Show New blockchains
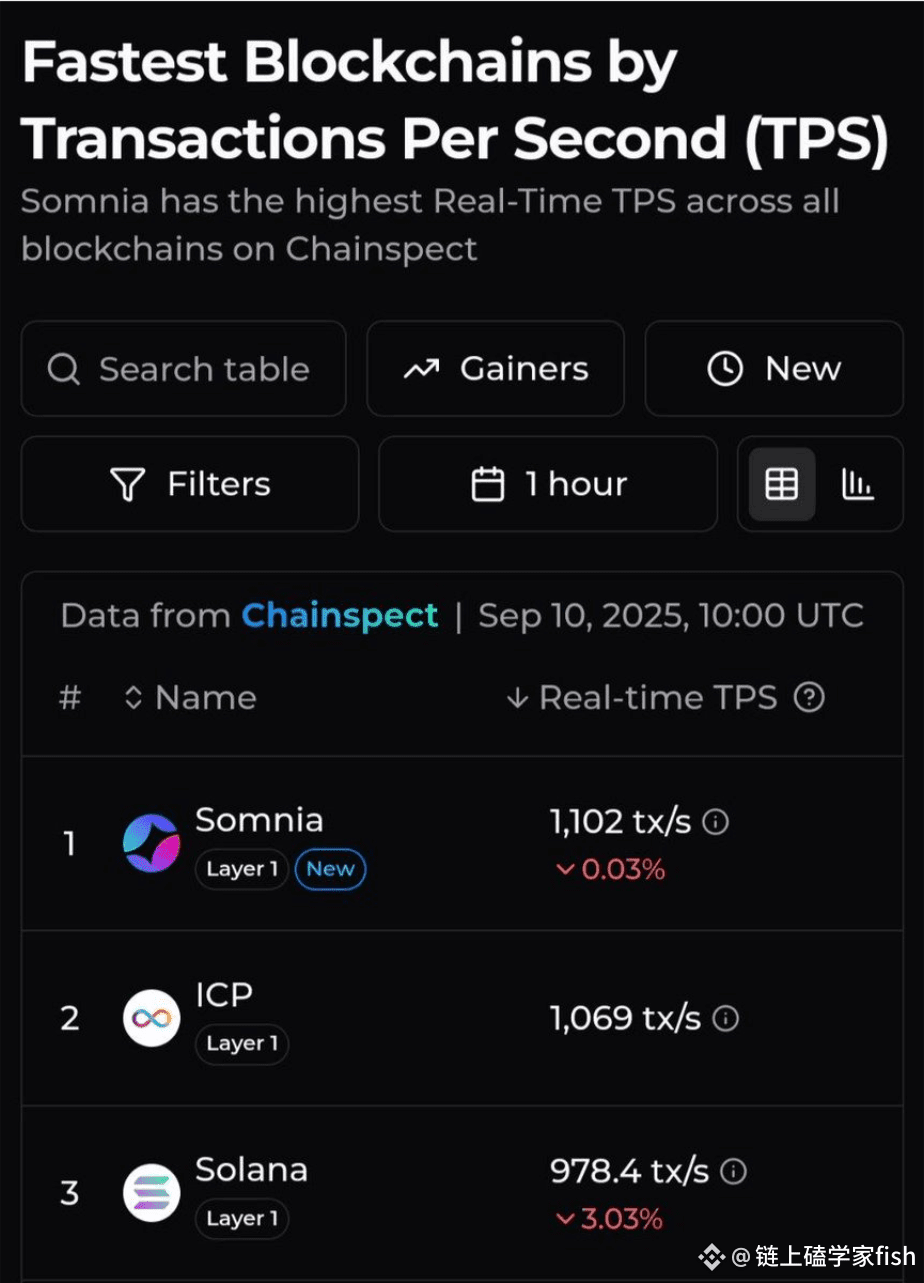Screen dimensions: 924x1283 pyautogui.click(x=774, y=369)
